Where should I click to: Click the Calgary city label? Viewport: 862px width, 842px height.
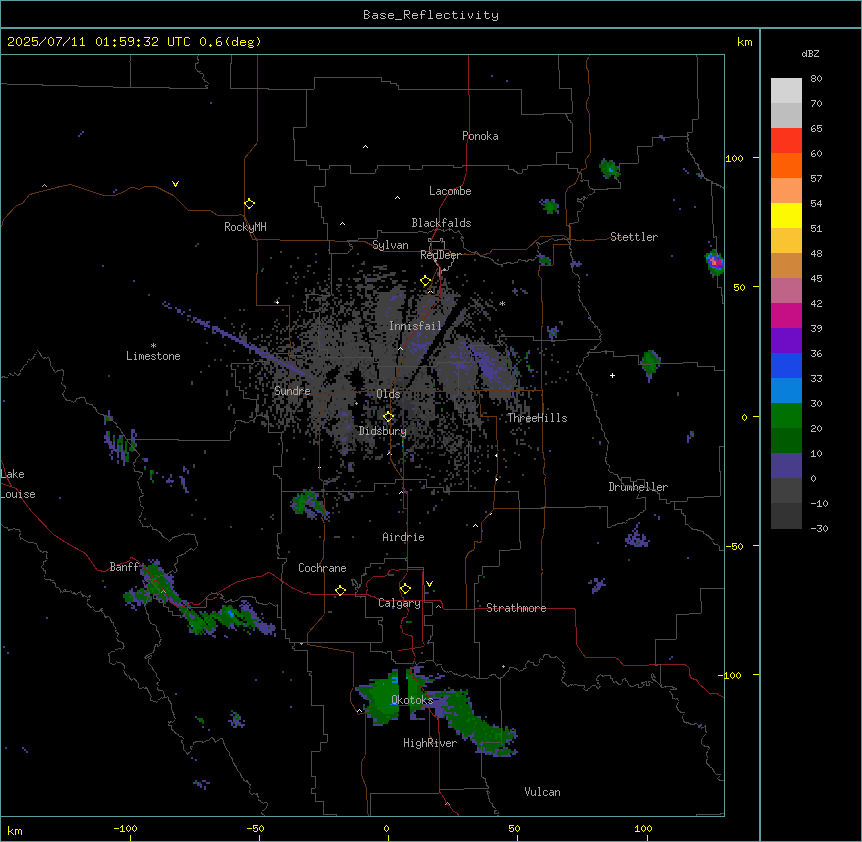pyautogui.click(x=399, y=603)
